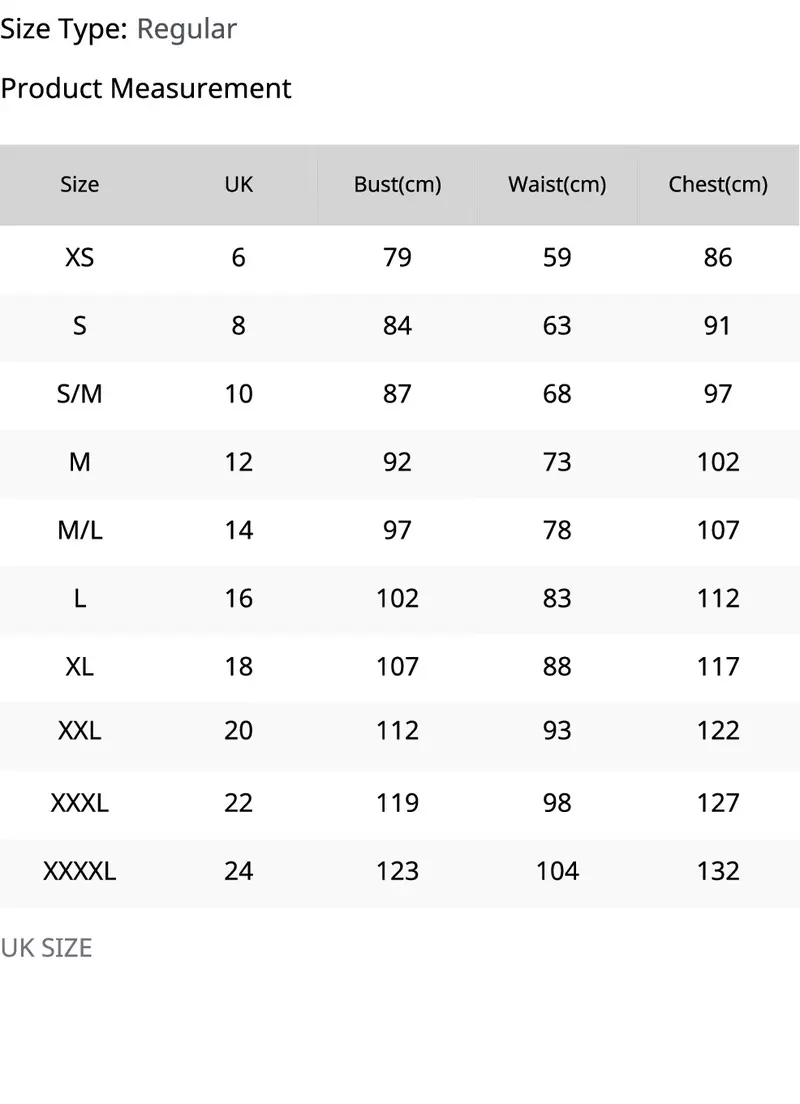Click chest value 132 cell
This screenshot has width=800, height=1104.
coord(718,871)
